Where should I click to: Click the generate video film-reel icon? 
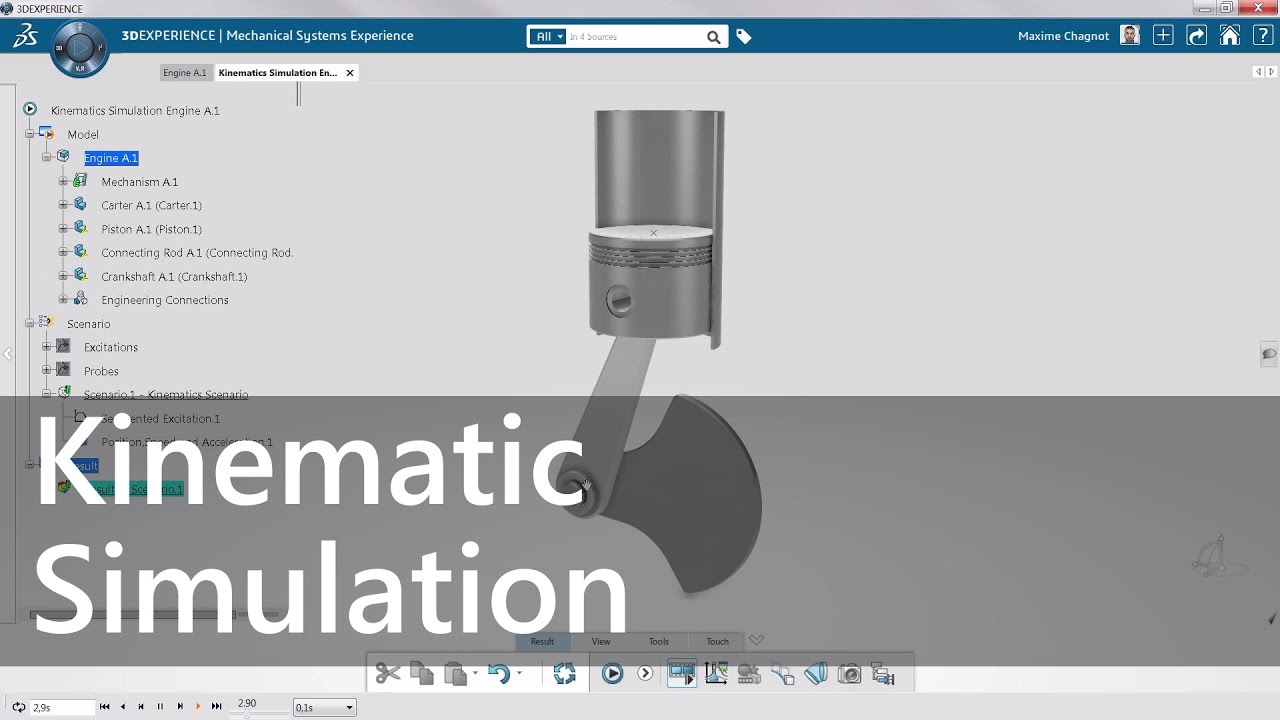click(x=749, y=674)
